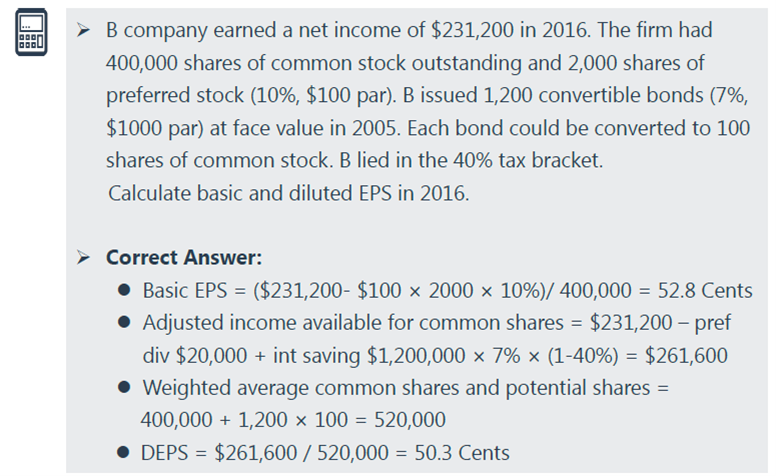The height and width of the screenshot is (476, 776).
Task: Click the arrow bullet beside 'Correct Answer:'
Action: pyautogui.click(x=83, y=257)
